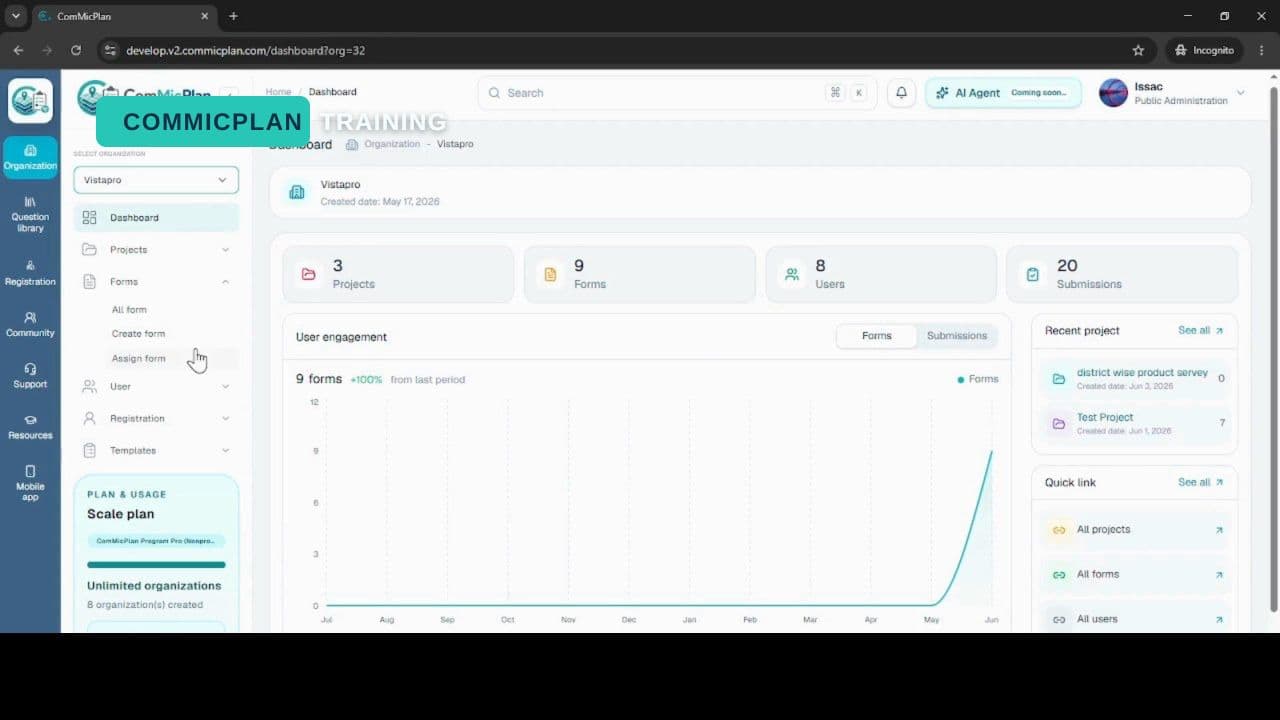Click '8 organization(s) created' text

coord(145,605)
